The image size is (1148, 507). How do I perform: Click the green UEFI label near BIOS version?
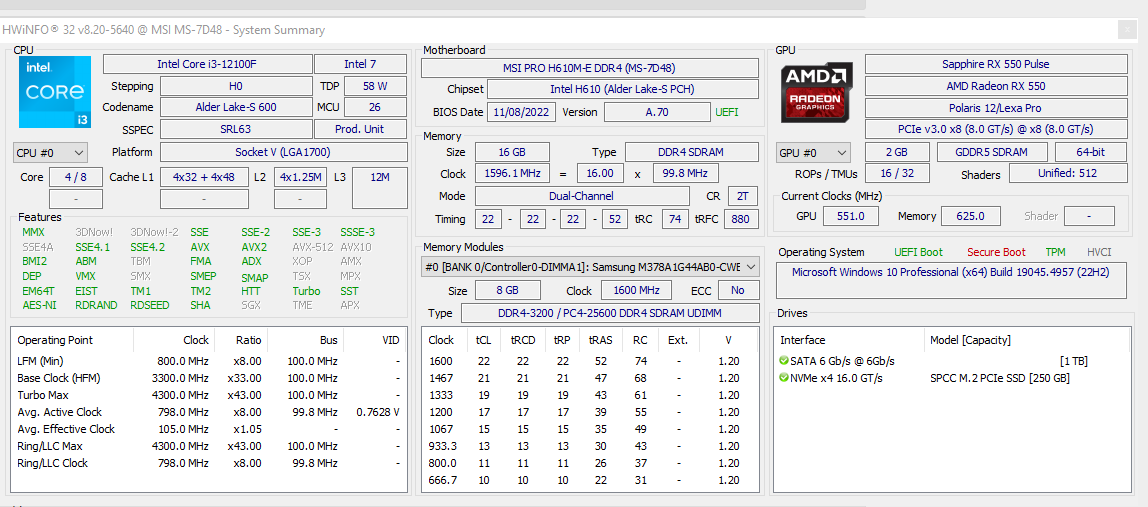click(x=726, y=113)
